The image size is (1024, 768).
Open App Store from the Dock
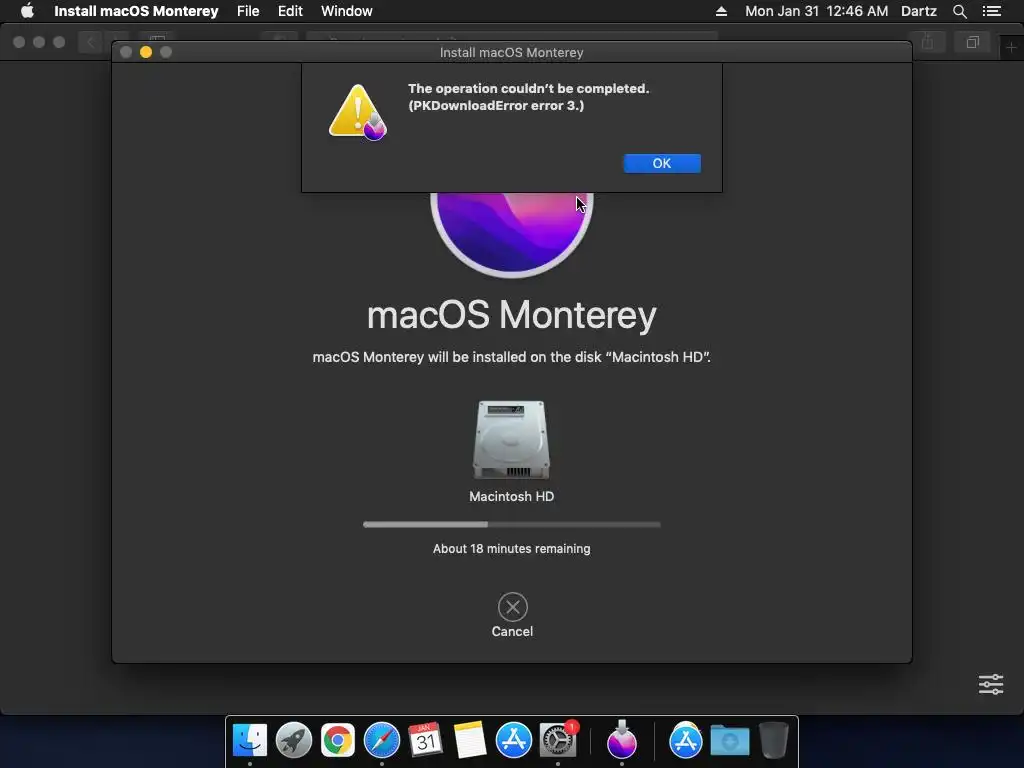click(513, 740)
